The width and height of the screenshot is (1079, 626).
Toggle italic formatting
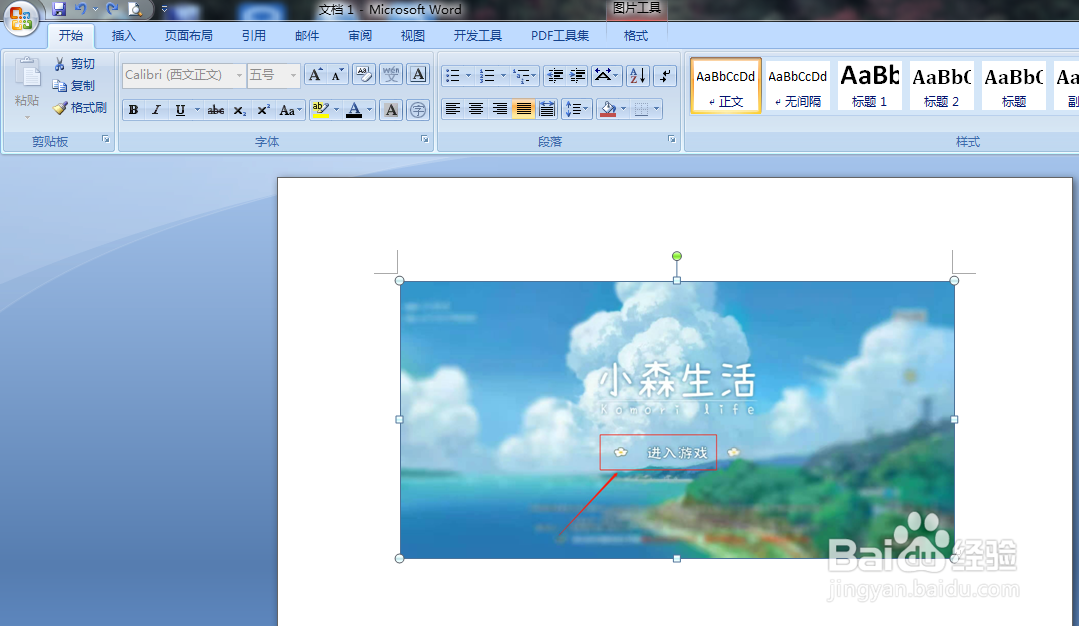156,110
